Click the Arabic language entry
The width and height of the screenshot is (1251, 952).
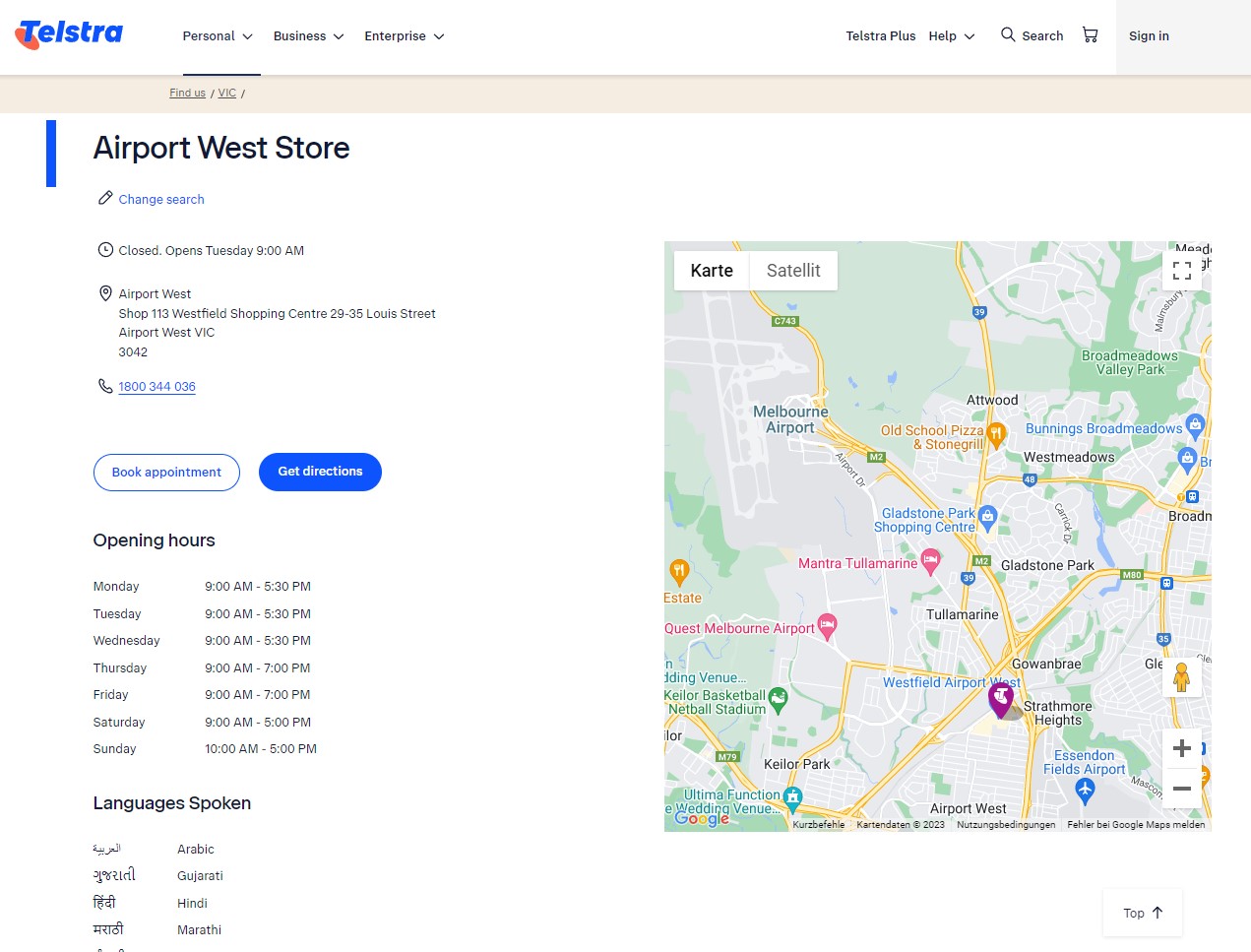click(154, 849)
